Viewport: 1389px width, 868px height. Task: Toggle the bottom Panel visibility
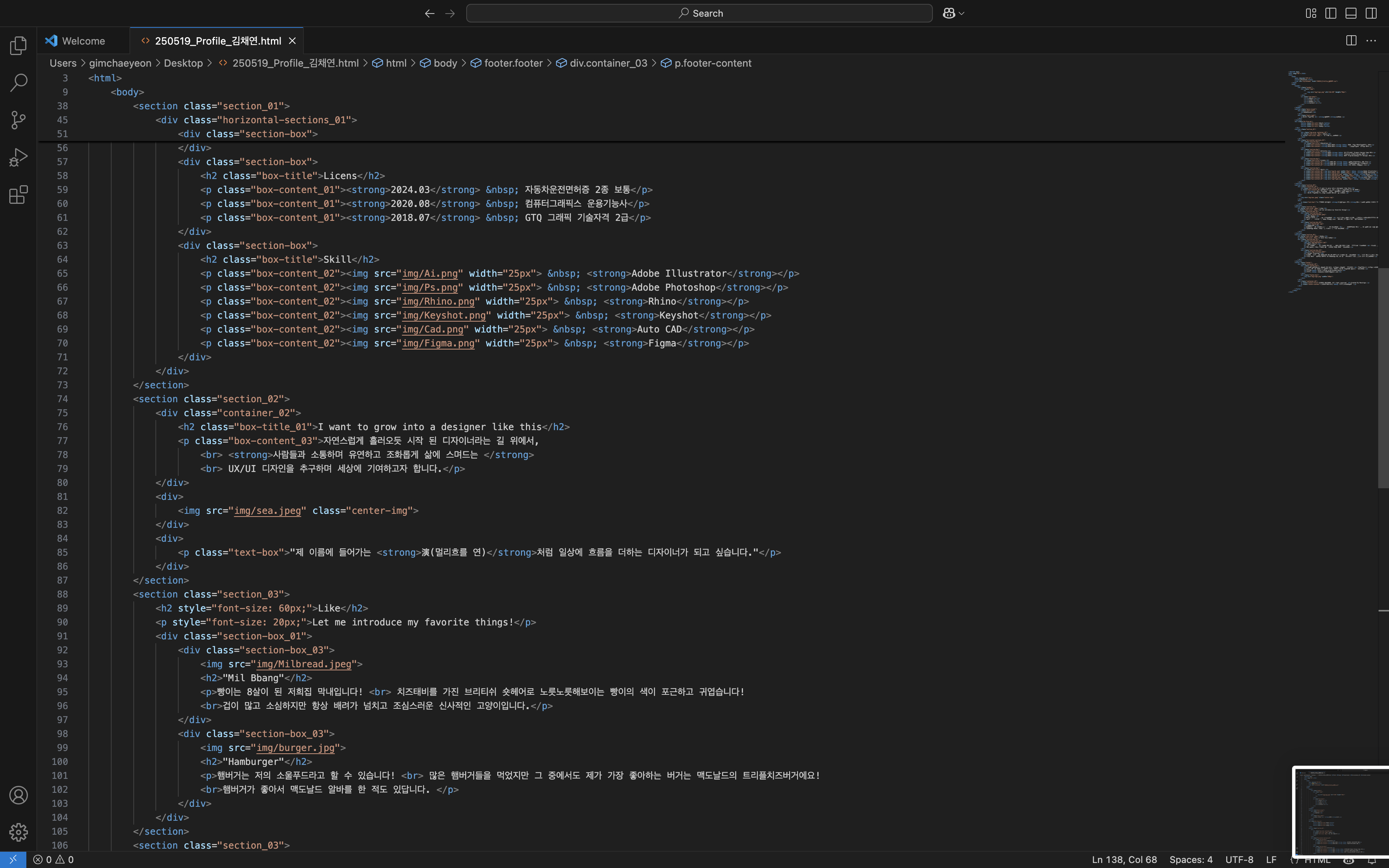(x=1351, y=13)
